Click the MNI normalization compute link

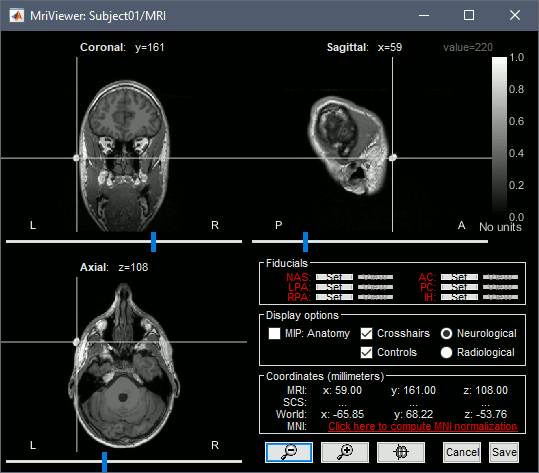[x=422, y=426]
